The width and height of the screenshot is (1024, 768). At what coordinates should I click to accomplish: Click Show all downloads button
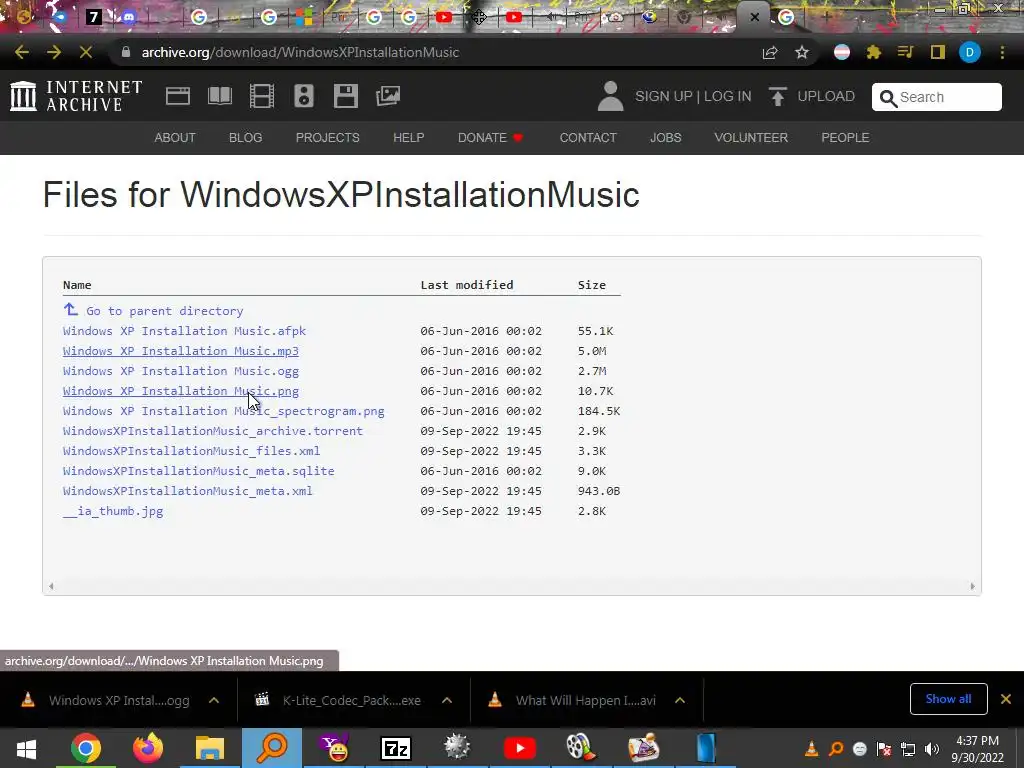coord(948,699)
